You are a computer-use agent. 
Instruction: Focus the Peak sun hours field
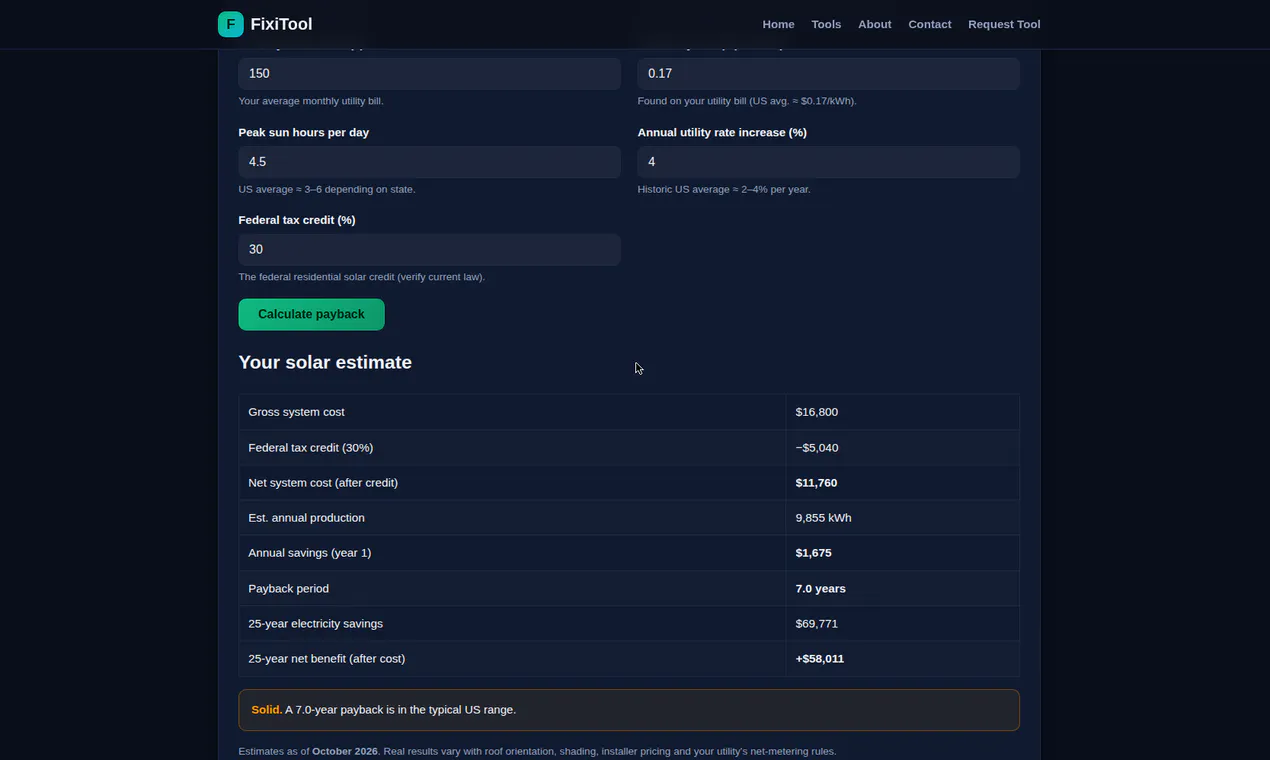tap(429, 162)
